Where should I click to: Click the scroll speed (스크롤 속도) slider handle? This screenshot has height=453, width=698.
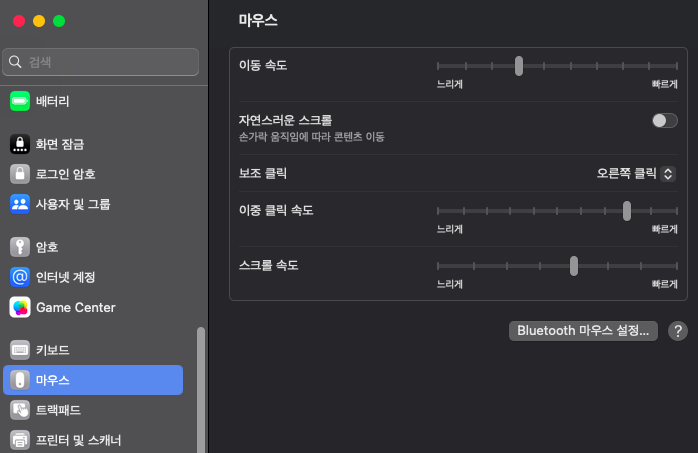pos(574,265)
